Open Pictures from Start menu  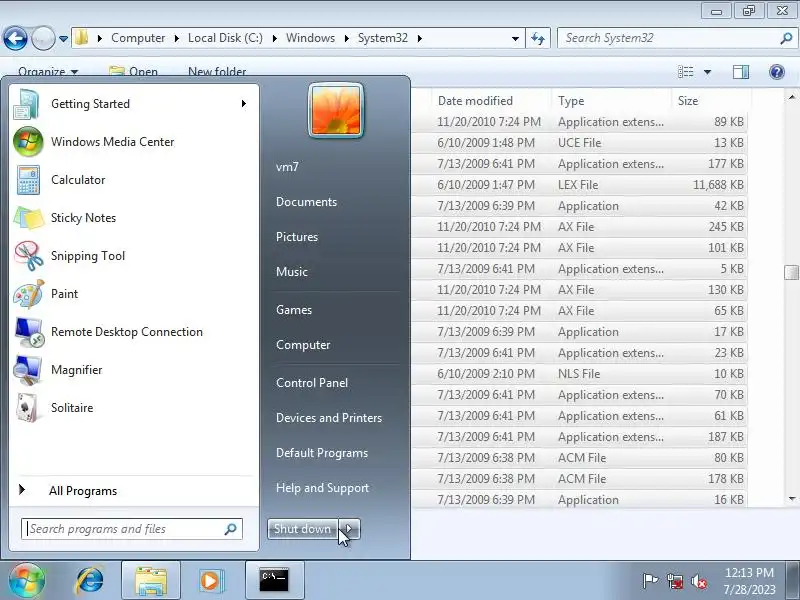pyautogui.click(x=297, y=237)
